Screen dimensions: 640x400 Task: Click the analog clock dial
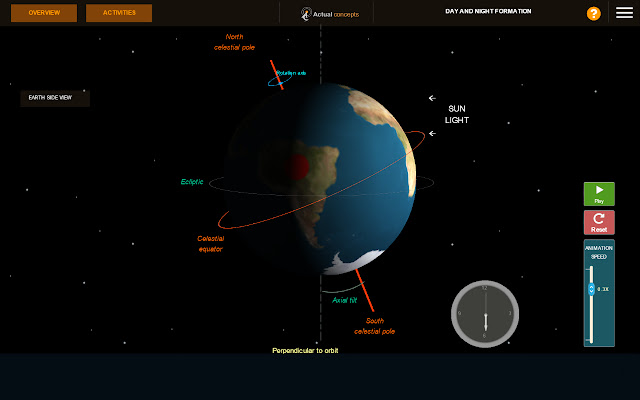[x=484, y=314]
